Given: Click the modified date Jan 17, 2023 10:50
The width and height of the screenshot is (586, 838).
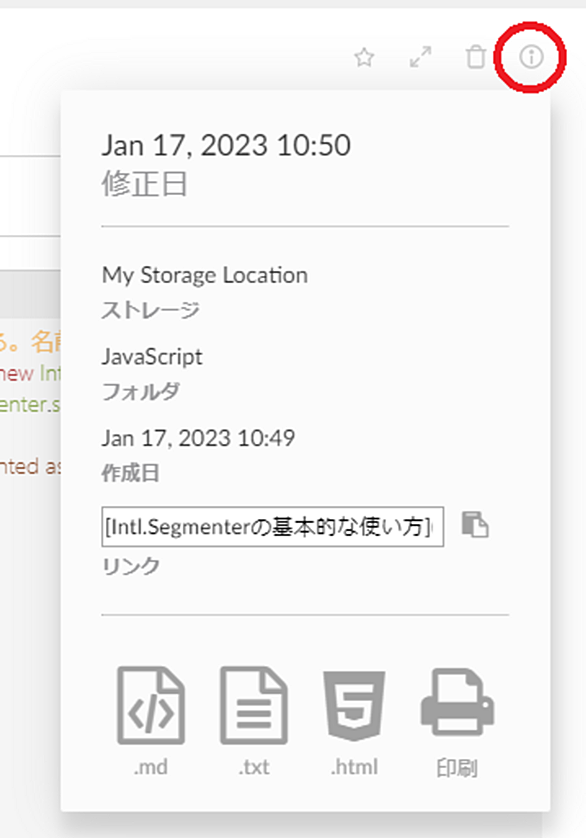Looking at the screenshot, I should pos(226,145).
